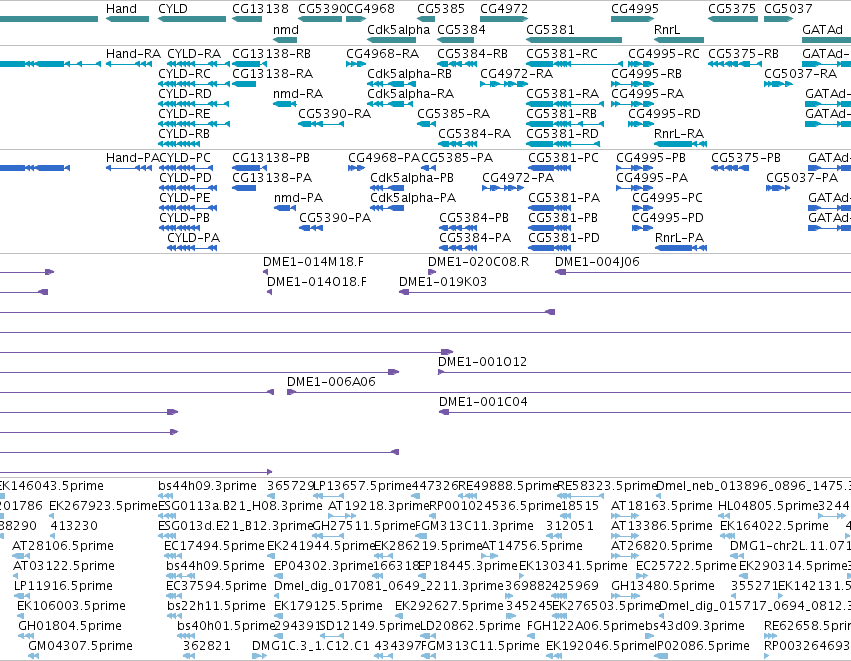The width and height of the screenshot is (851, 661).
Task: Click the Cdk5alpha gene label
Action: pyautogui.click(x=398, y=30)
